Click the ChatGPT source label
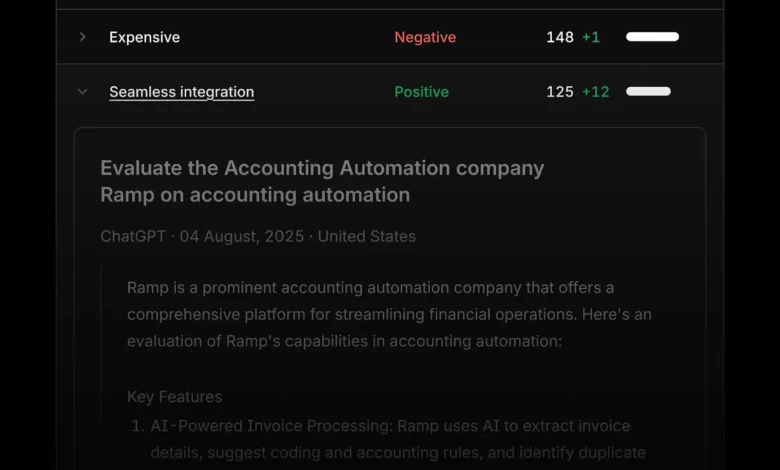This screenshot has height=470, width=780. [133, 237]
